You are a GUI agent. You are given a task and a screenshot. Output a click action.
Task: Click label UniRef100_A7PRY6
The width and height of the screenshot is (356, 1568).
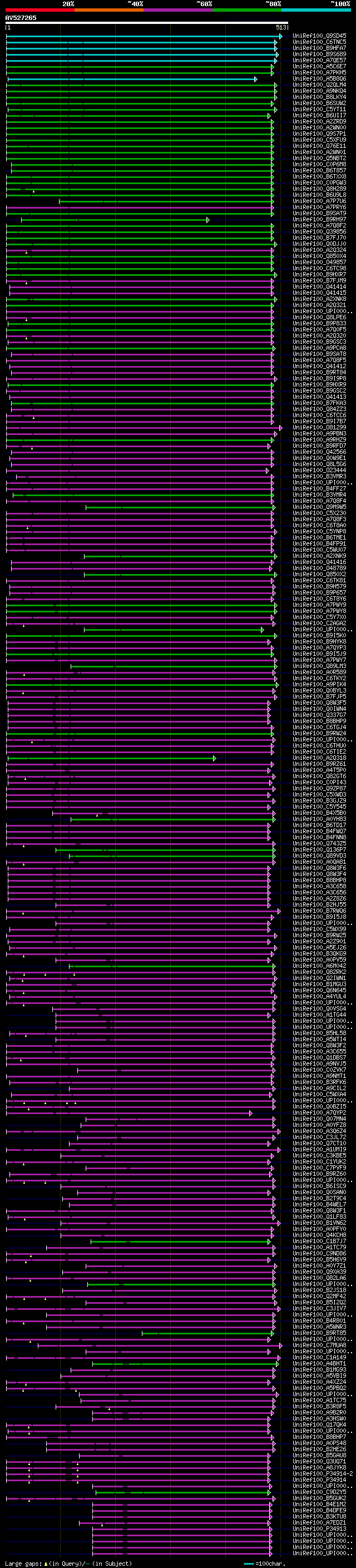click(319, 207)
